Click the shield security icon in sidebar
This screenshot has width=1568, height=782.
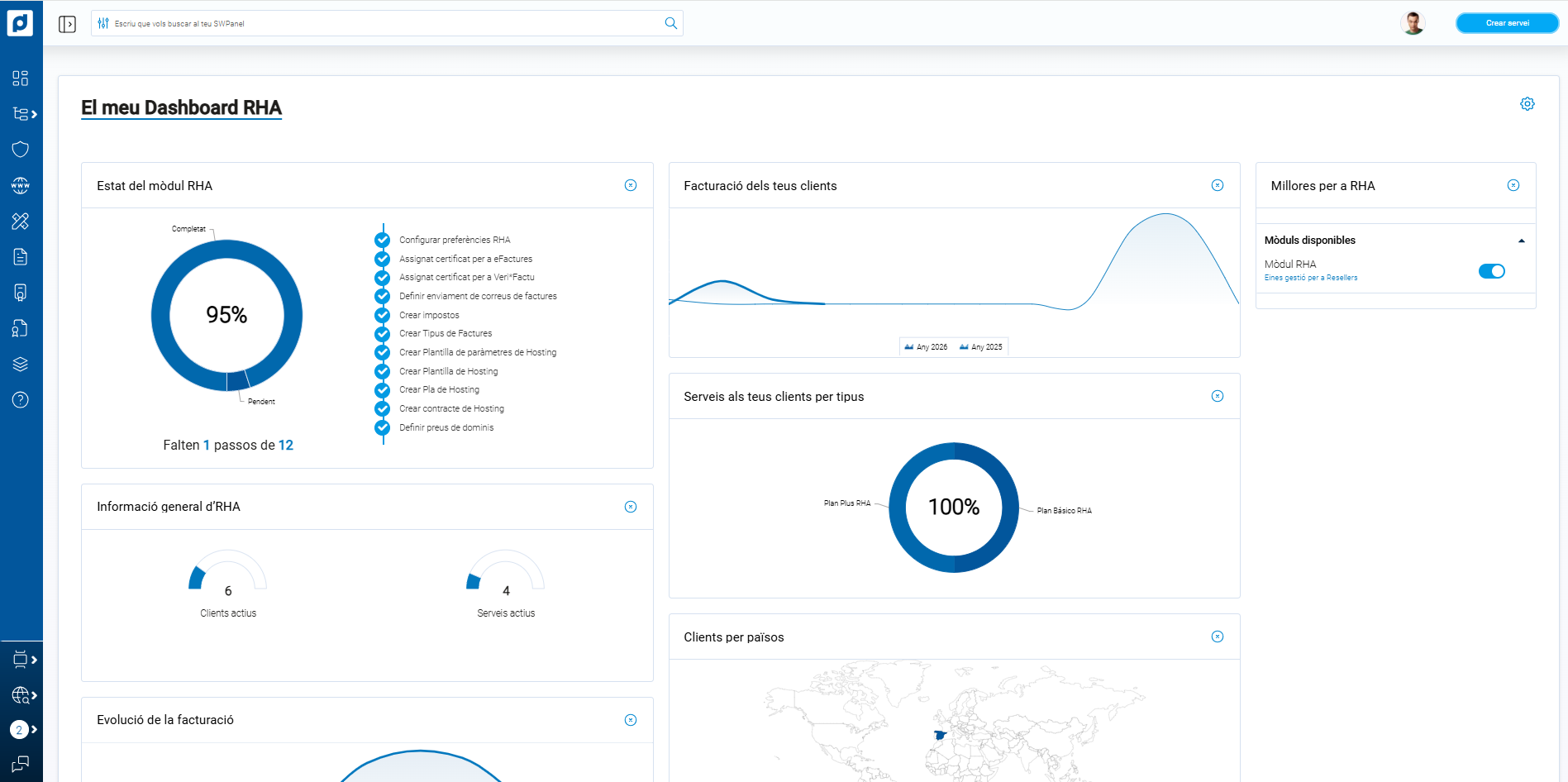pyautogui.click(x=21, y=149)
